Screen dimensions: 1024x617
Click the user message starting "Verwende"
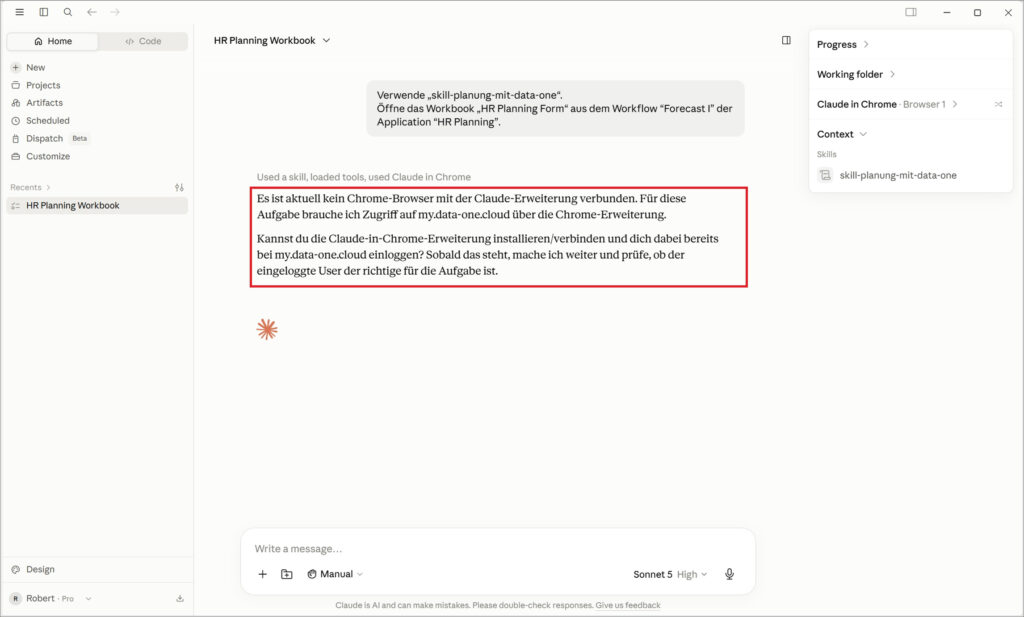[x=555, y=108]
